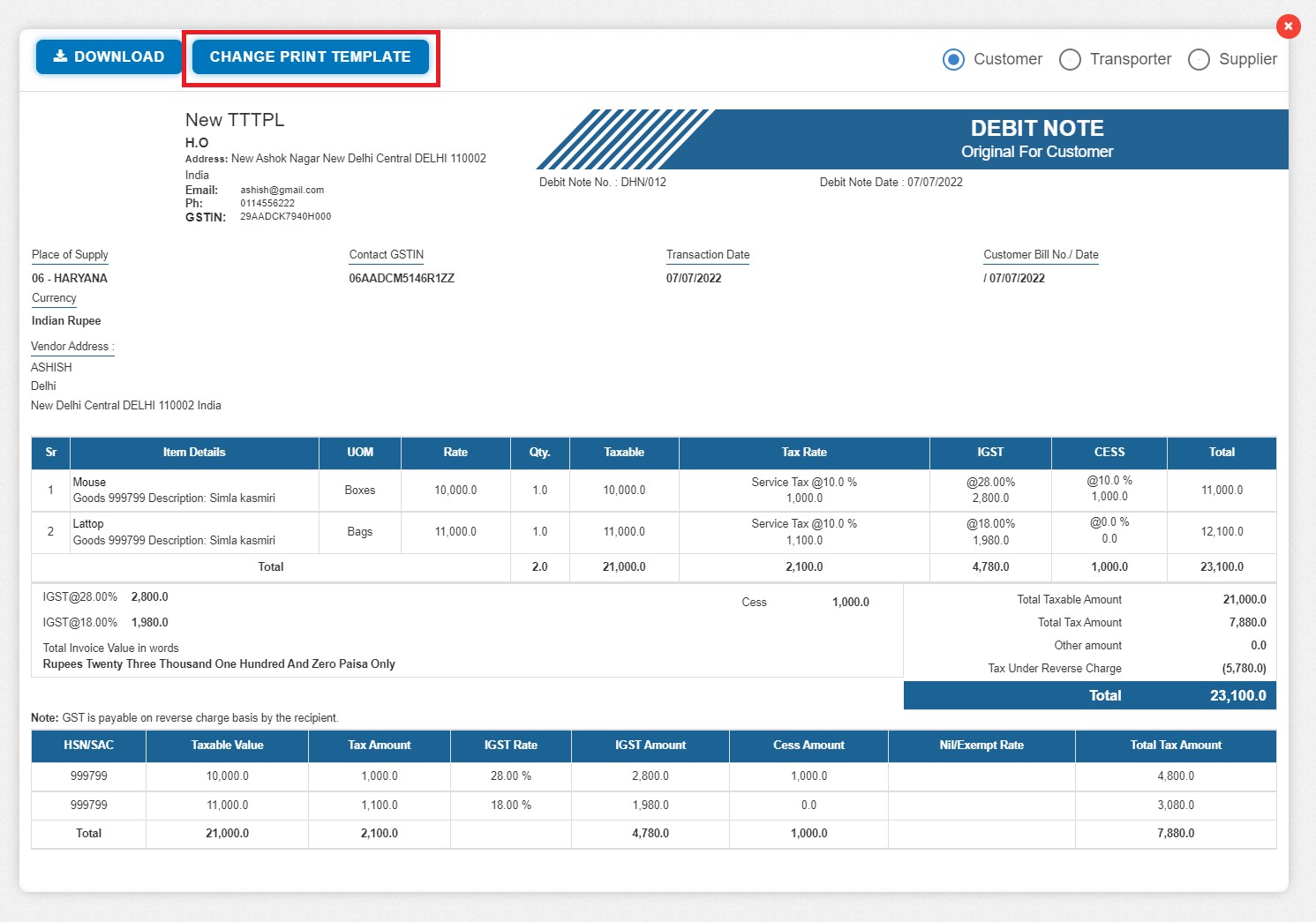
Task: Click the Download button
Action: 109,56
